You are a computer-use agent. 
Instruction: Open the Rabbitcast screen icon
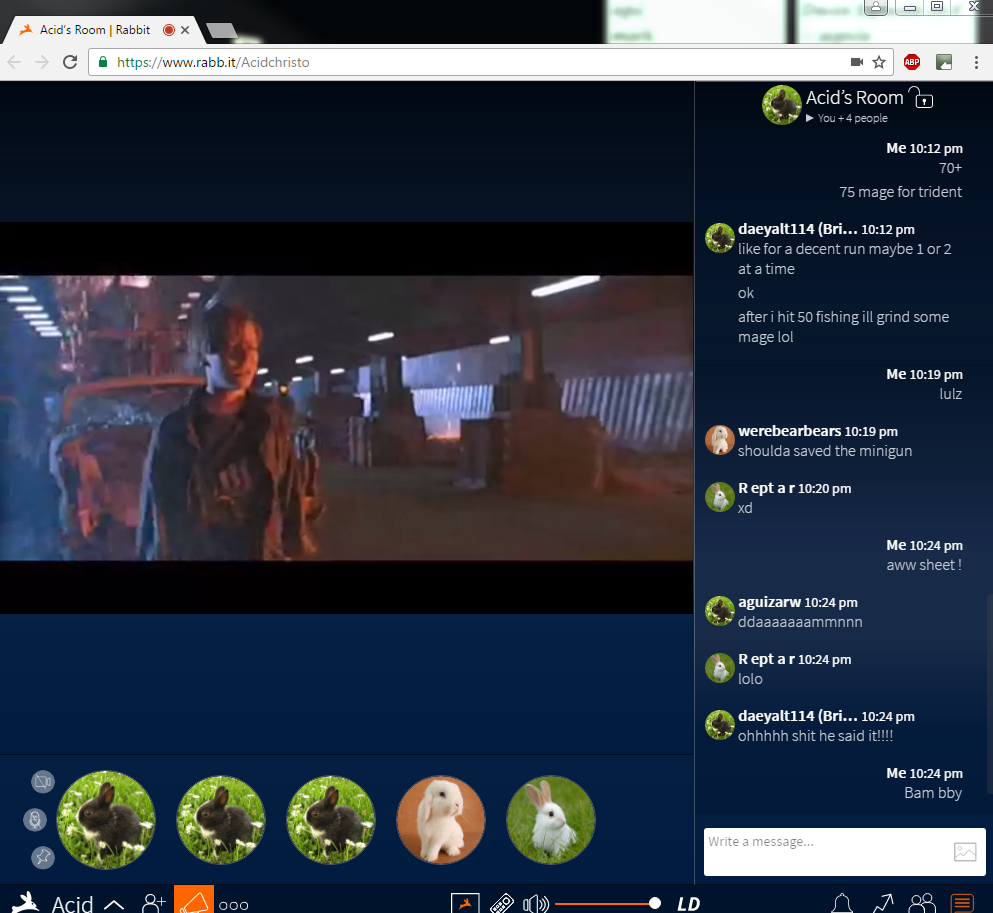point(465,903)
